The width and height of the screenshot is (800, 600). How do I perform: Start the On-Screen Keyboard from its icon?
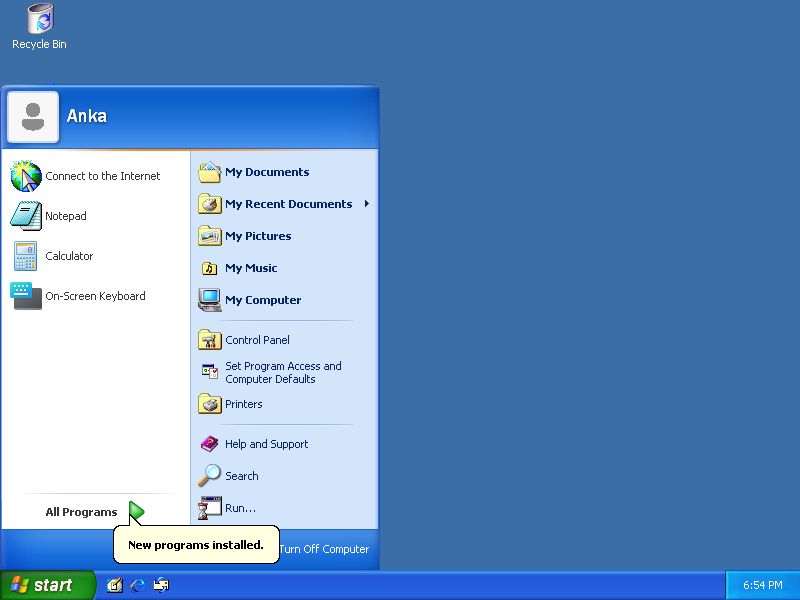click(x=26, y=296)
